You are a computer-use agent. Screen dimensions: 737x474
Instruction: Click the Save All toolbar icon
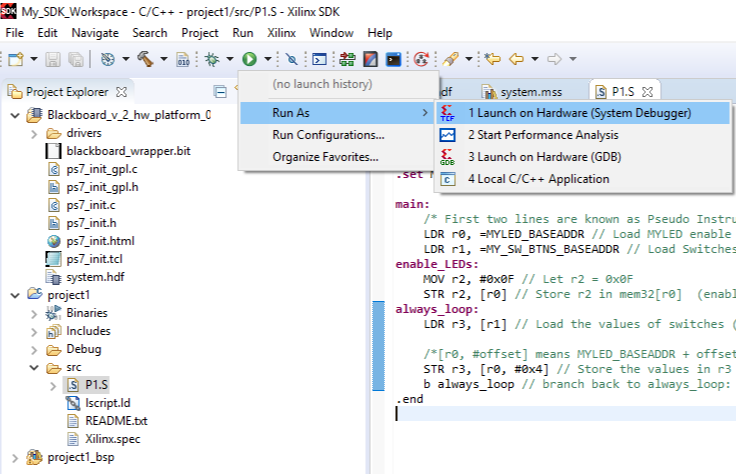tap(76, 59)
